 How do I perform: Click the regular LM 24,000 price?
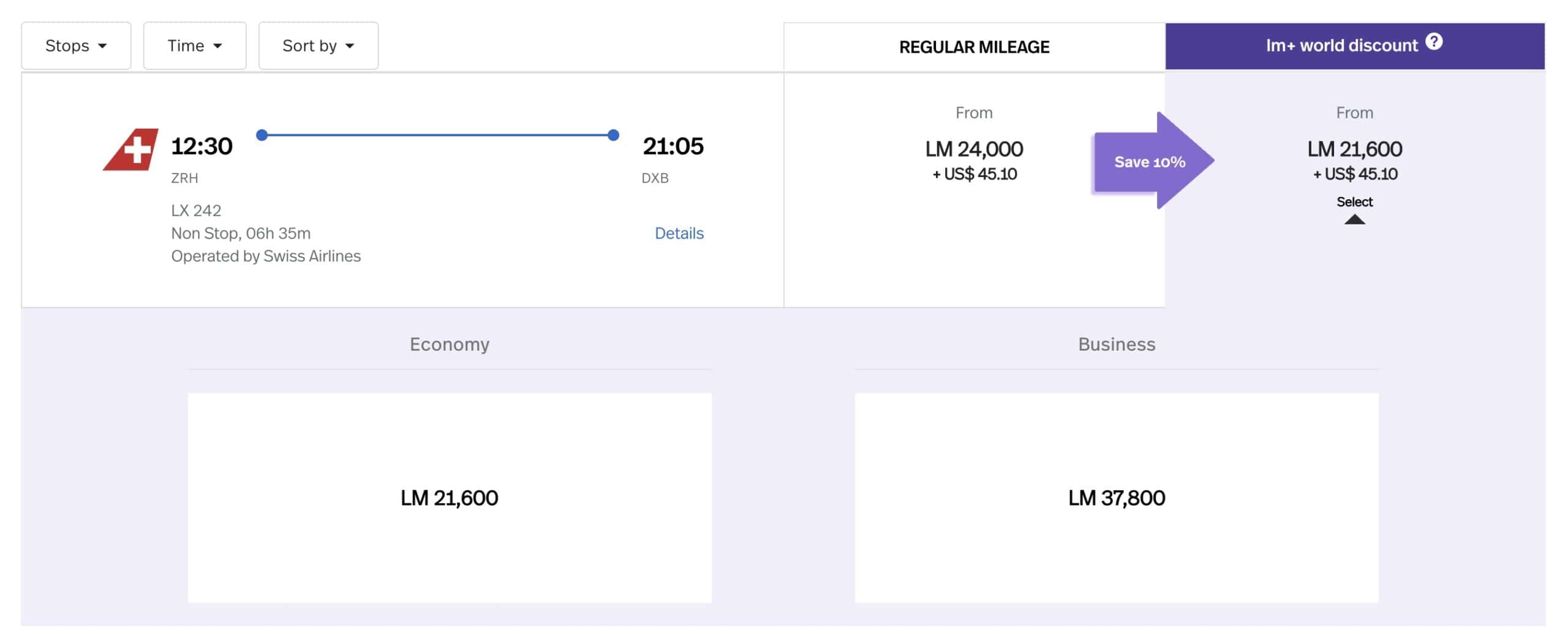click(973, 149)
